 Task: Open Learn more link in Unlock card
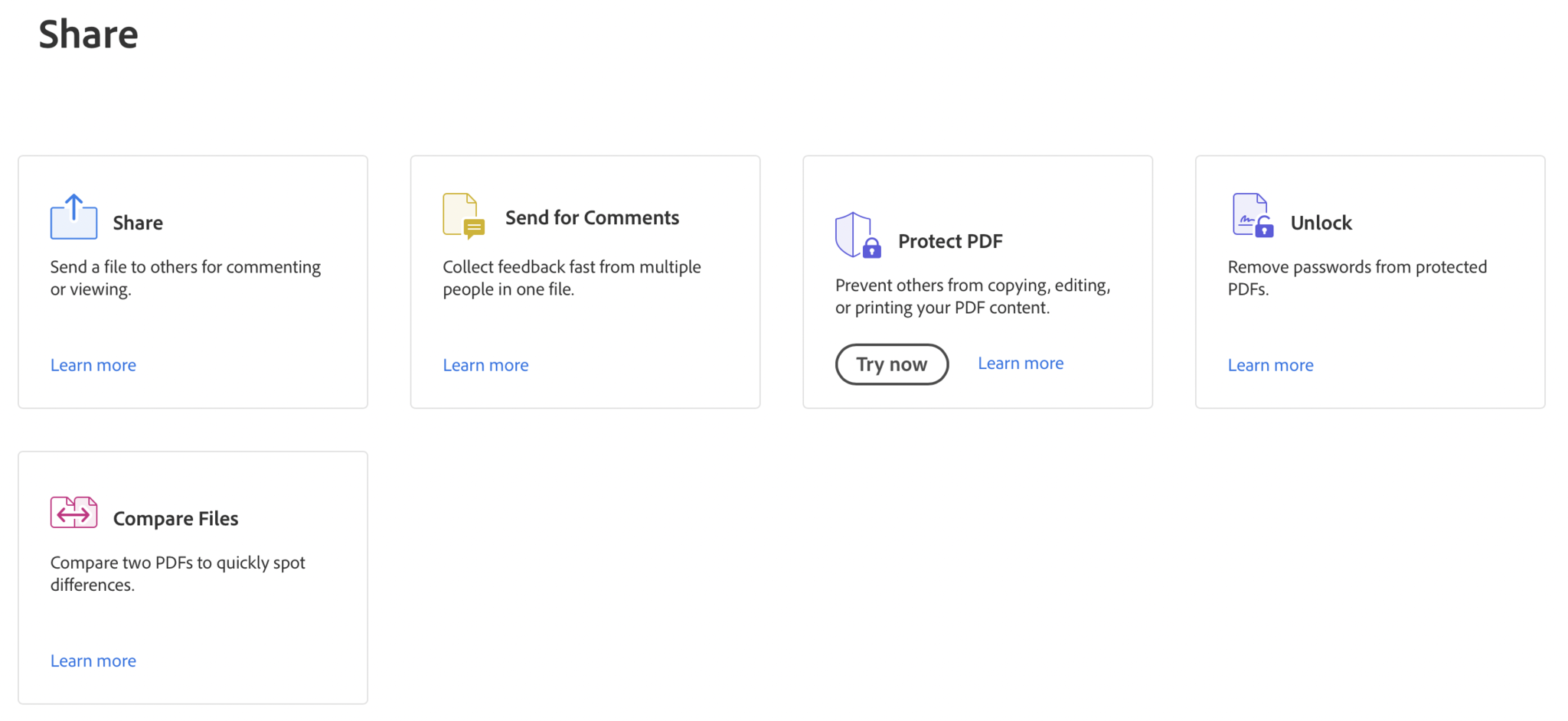tap(1270, 365)
